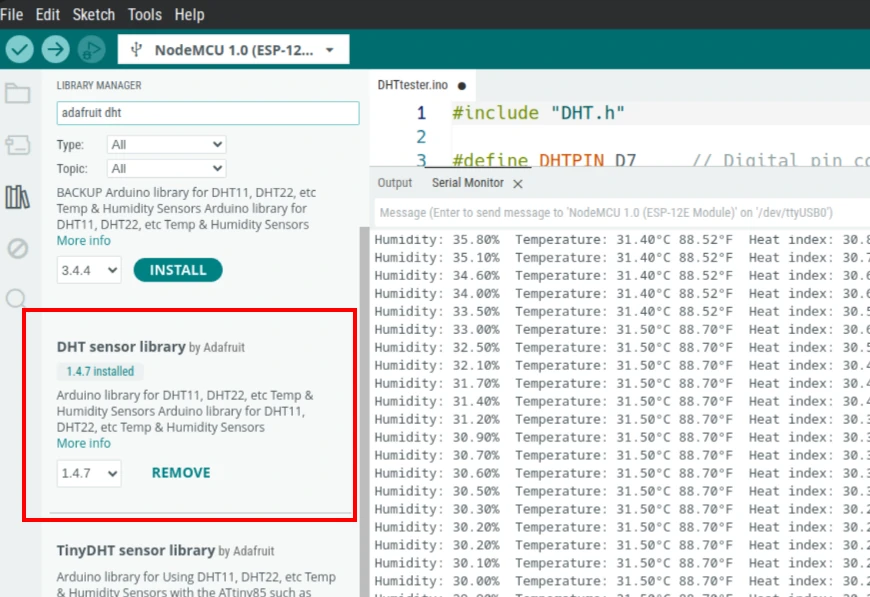Click code line #include "DHT.h"
The width and height of the screenshot is (870, 597).
(538, 113)
